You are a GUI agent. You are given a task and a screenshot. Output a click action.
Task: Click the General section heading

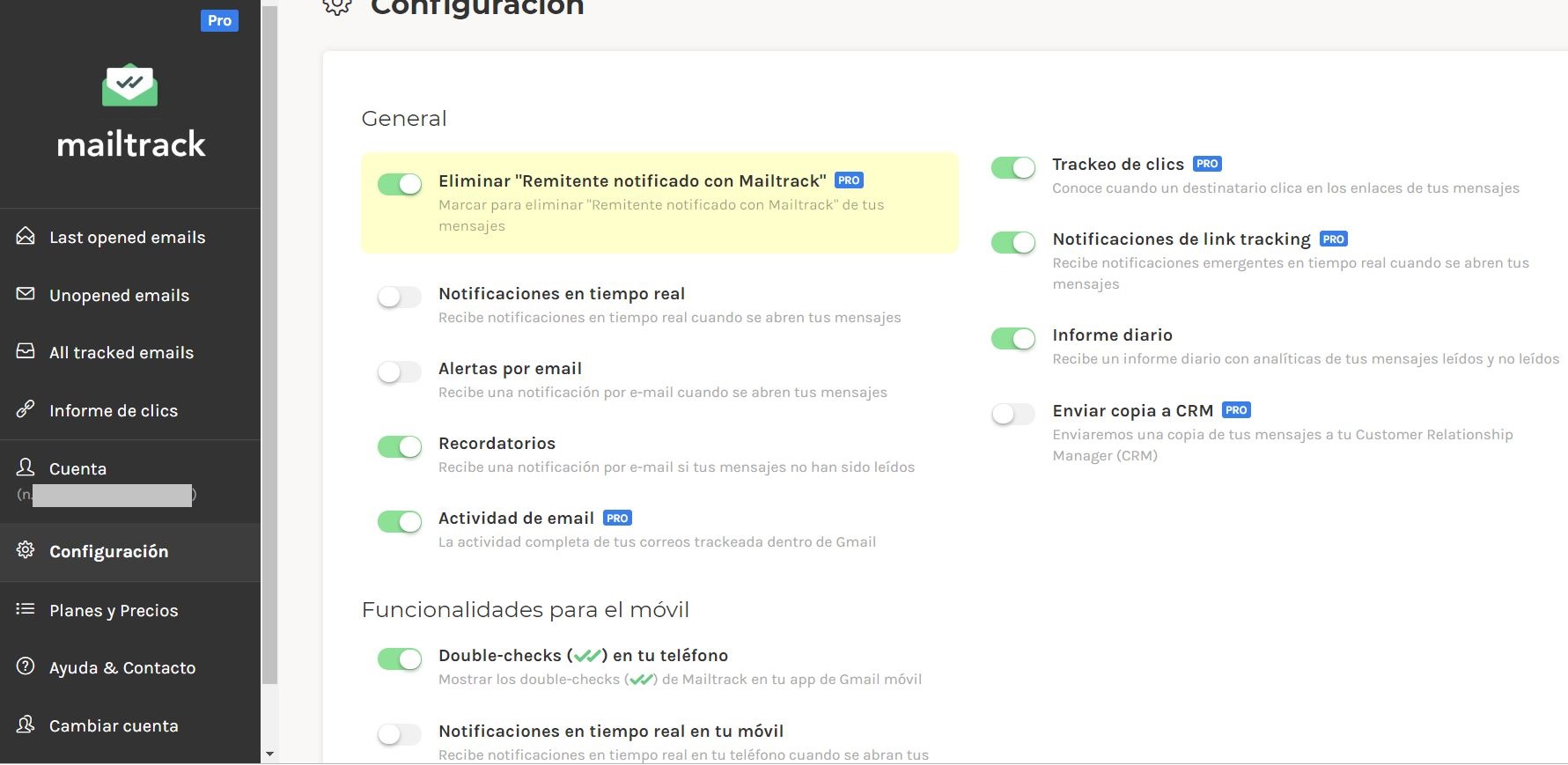pos(404,119)
